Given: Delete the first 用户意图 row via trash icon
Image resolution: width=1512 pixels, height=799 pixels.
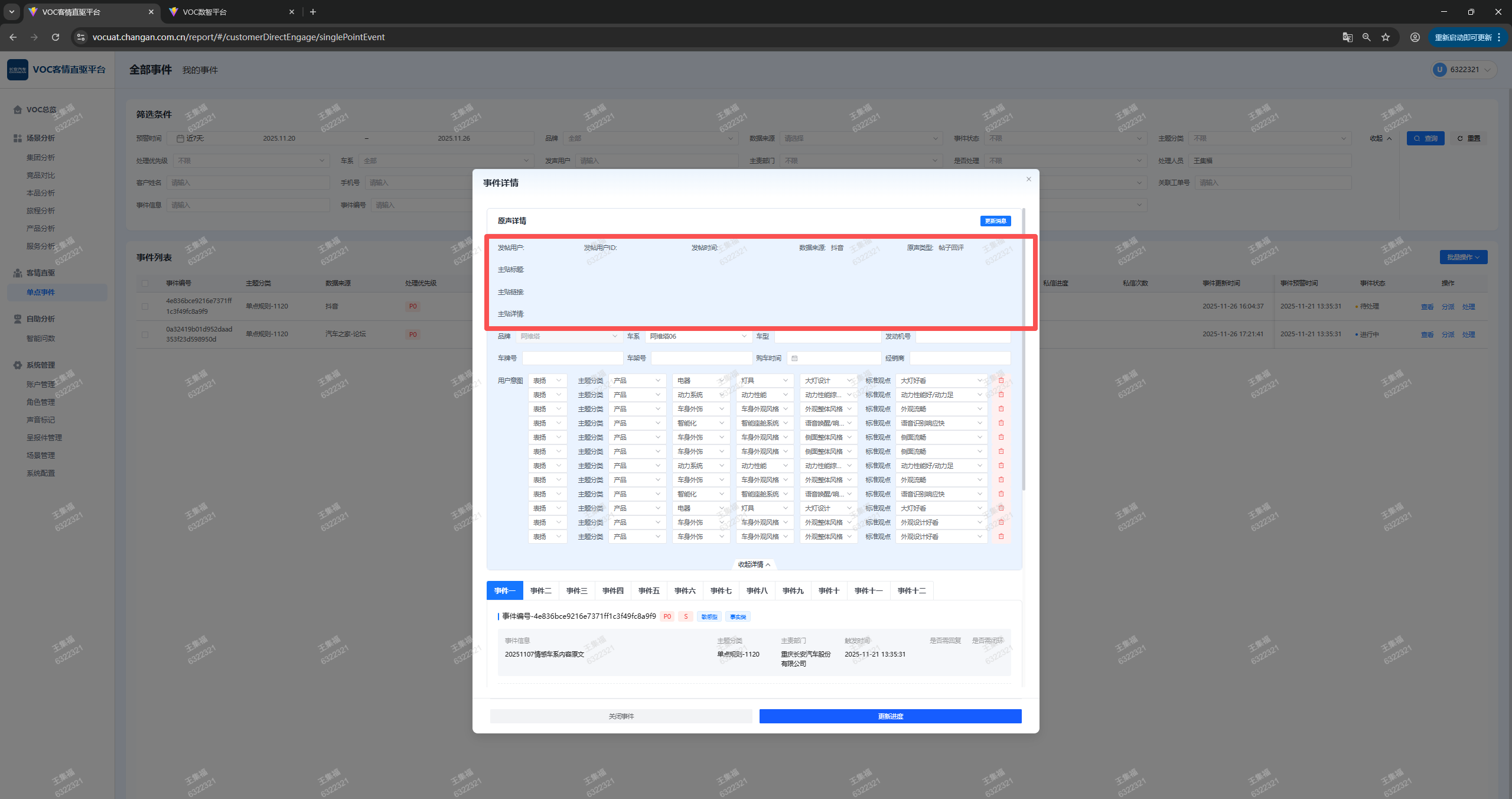Looking at the screenshot, I should coord(1001,381).
